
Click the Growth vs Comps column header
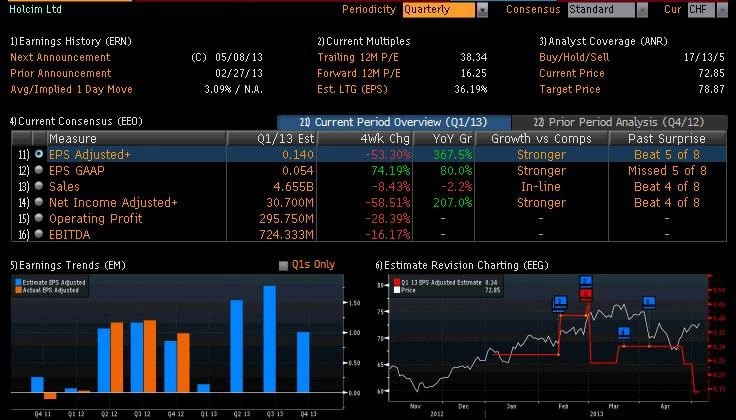(541, 138)
